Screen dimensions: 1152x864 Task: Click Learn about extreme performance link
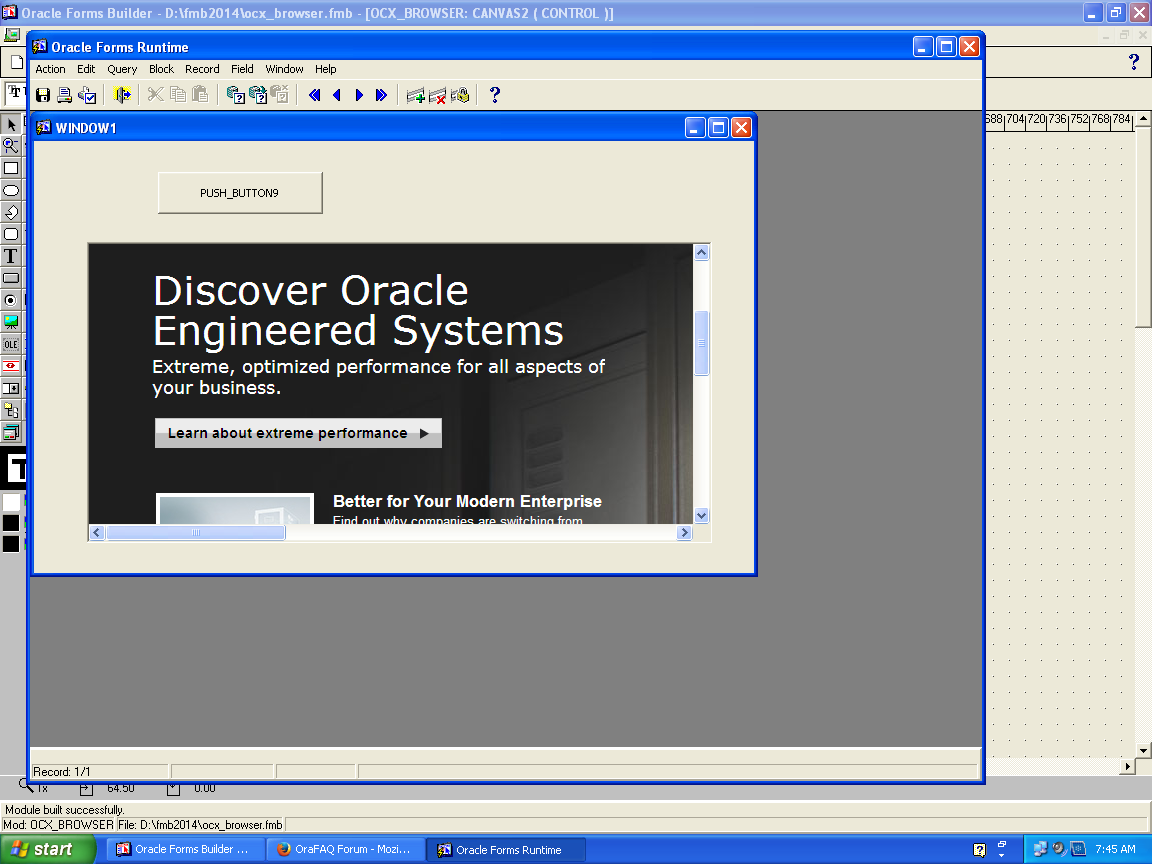tap(298, 433)
